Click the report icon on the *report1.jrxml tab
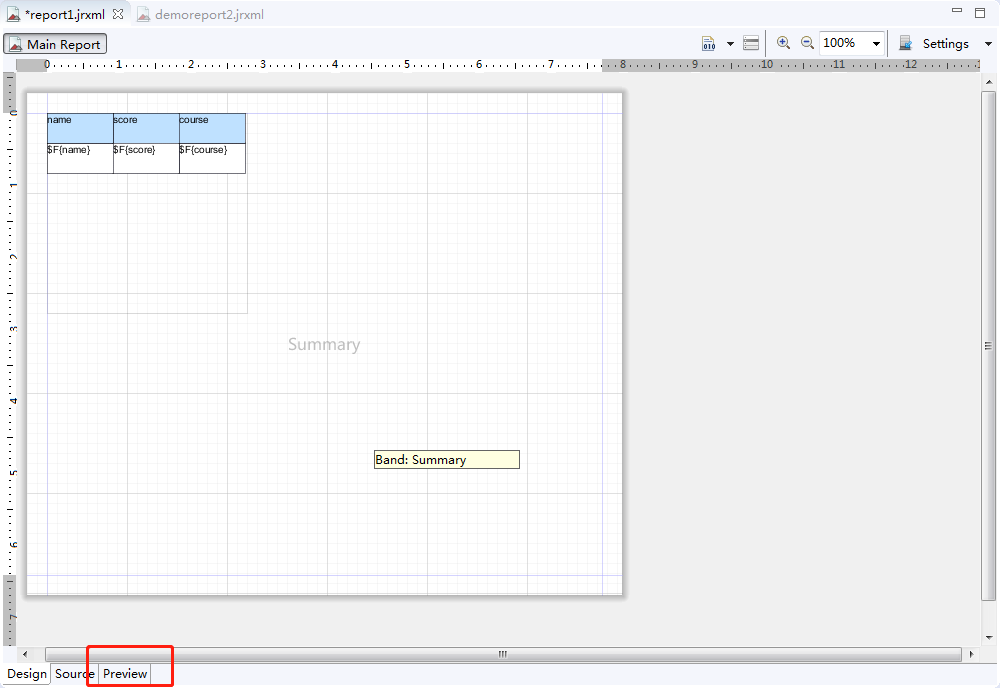The image size is (1000, 688). pos(14,14)
